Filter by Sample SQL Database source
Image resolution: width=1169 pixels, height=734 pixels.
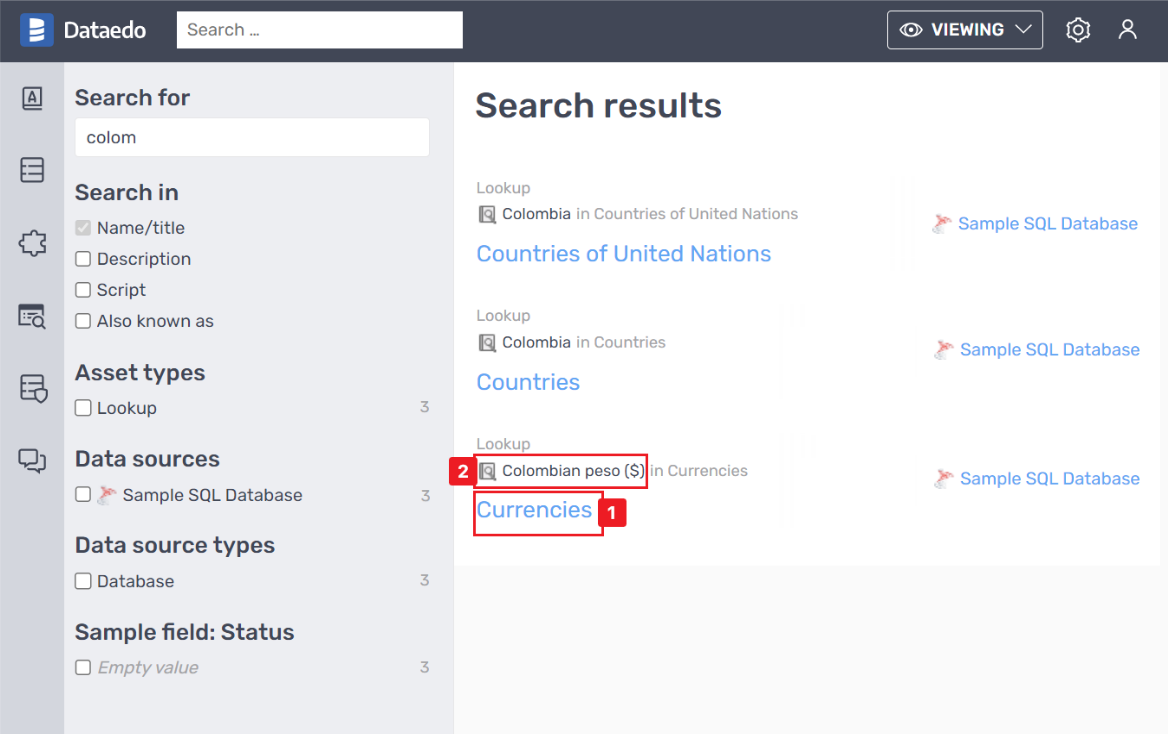click(x=84, y=495)
